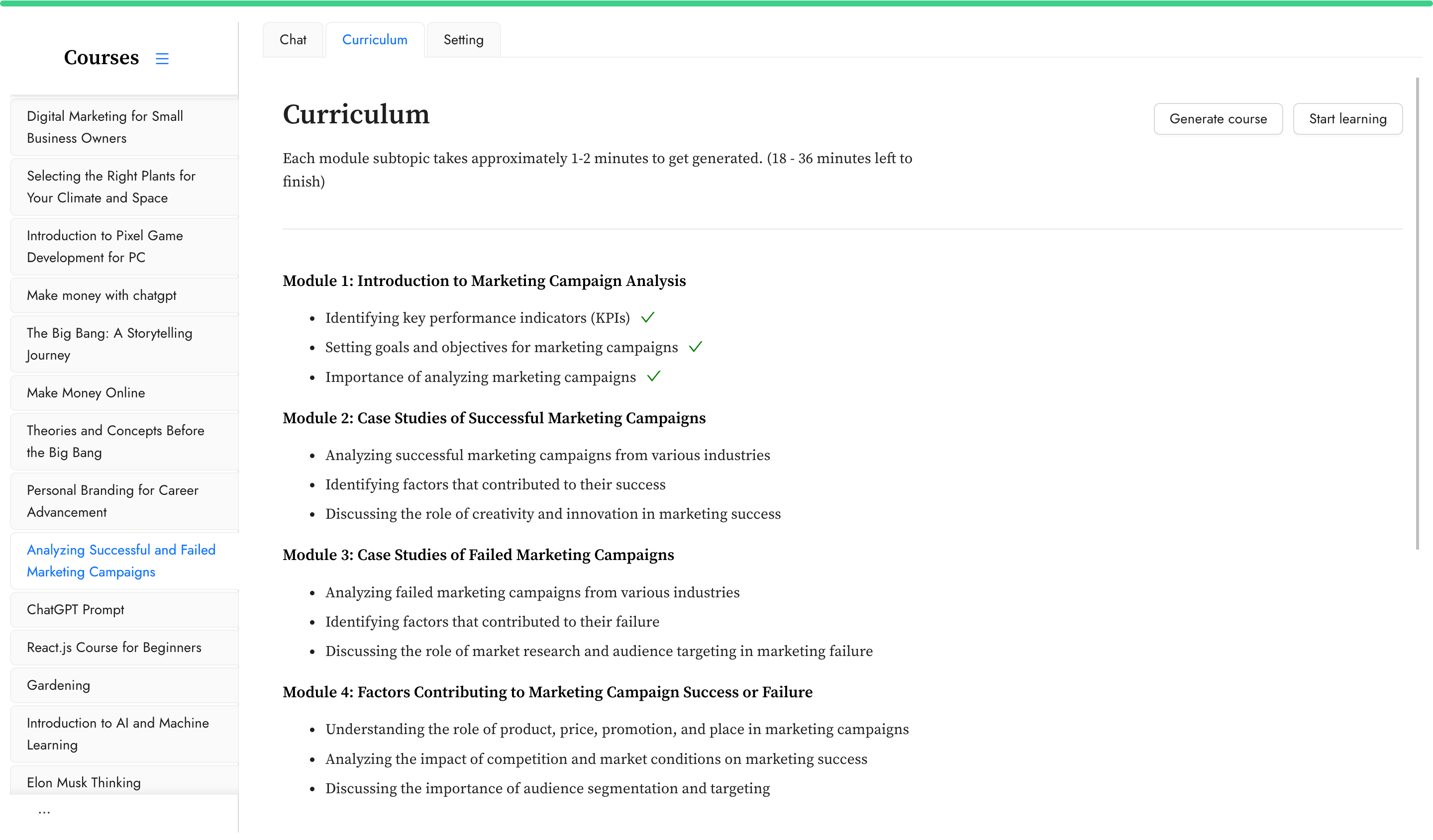1433x840 pixels.
Task: Click the checkmark beside Setting goals and objectives
Action: [696, 347]
